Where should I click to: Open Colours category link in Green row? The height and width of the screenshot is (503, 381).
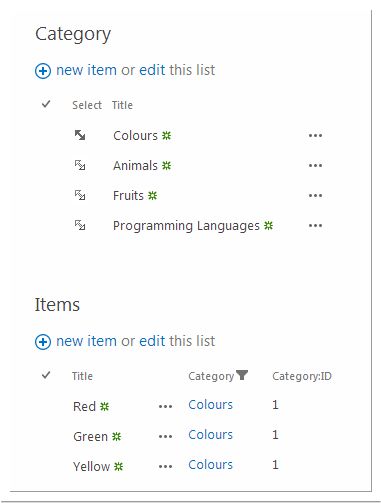(210, 435)
